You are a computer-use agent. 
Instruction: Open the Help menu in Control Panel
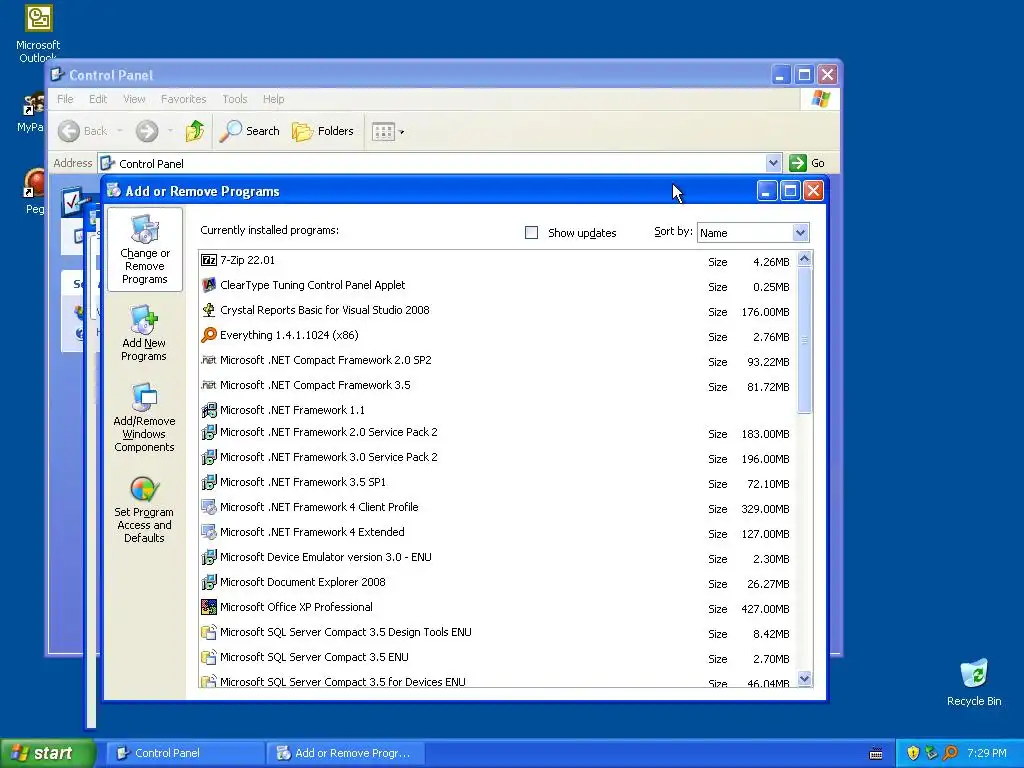(x=274, y=99)
